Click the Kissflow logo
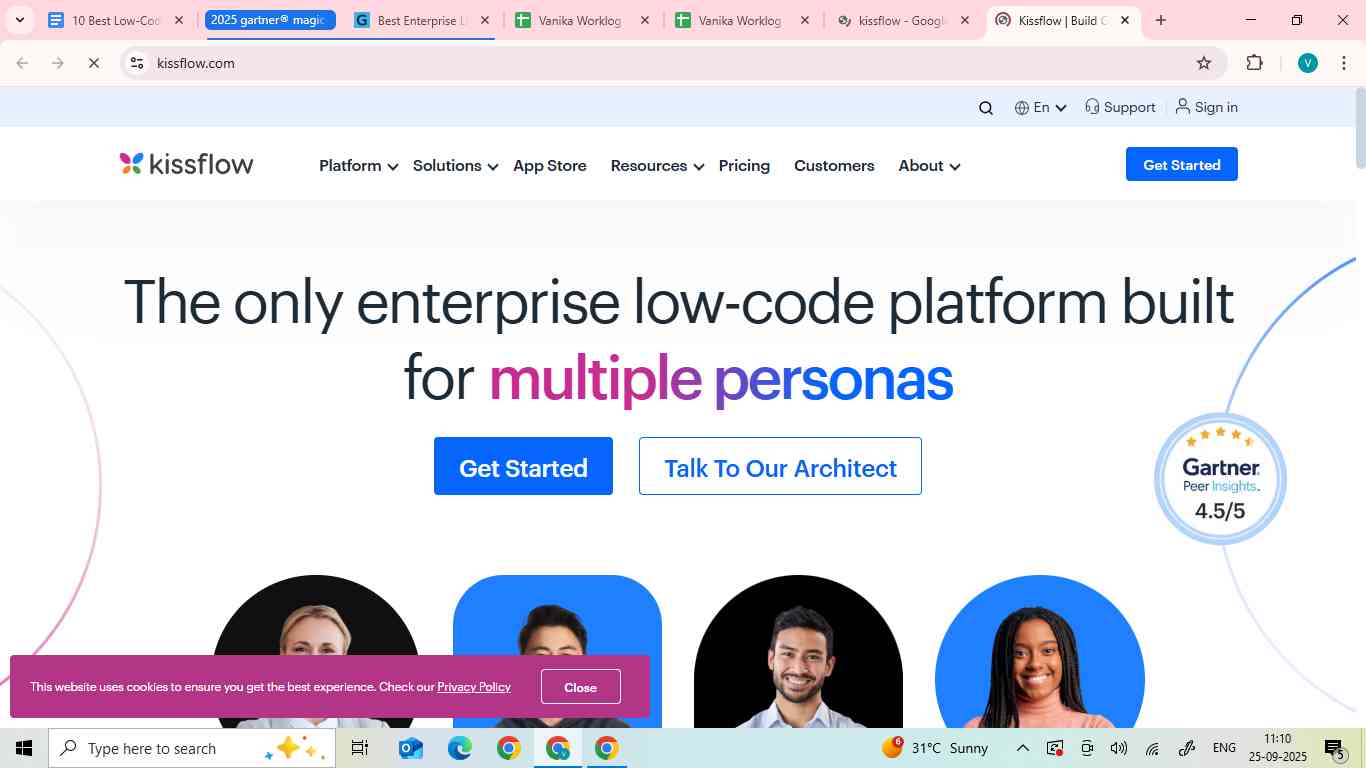This screenshot has width=1366, height=768. click(x=187, y=164)
